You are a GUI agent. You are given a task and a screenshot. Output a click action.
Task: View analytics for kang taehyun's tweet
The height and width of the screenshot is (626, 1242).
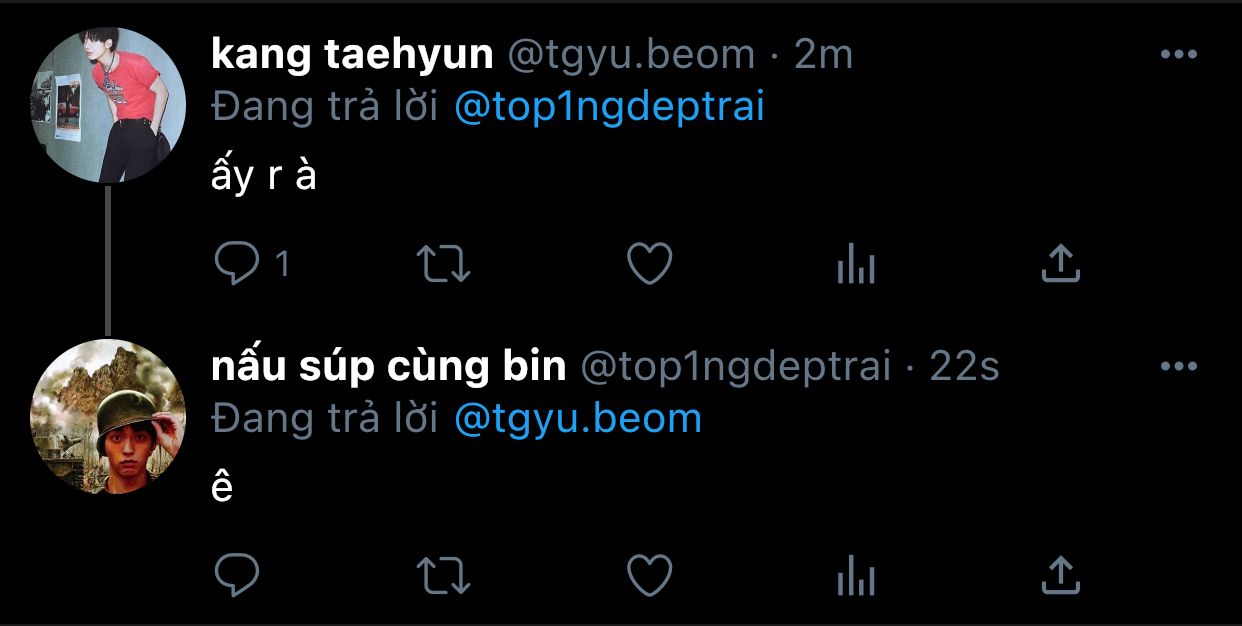(855, 265)
